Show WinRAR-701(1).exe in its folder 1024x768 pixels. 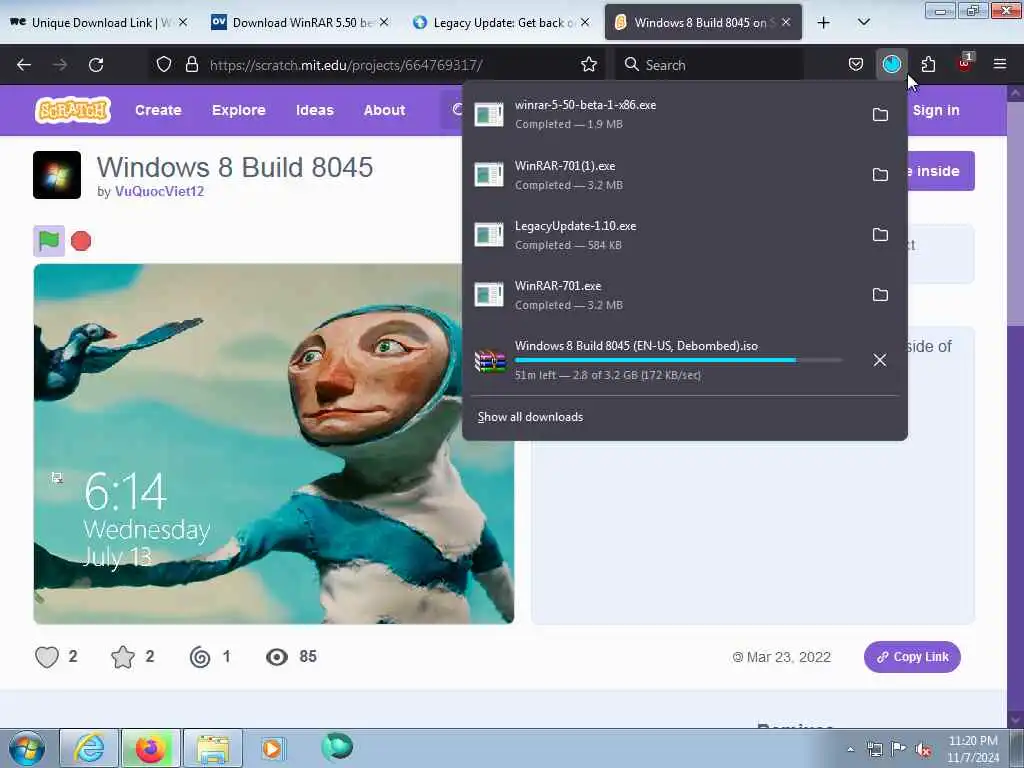point(880,174)
